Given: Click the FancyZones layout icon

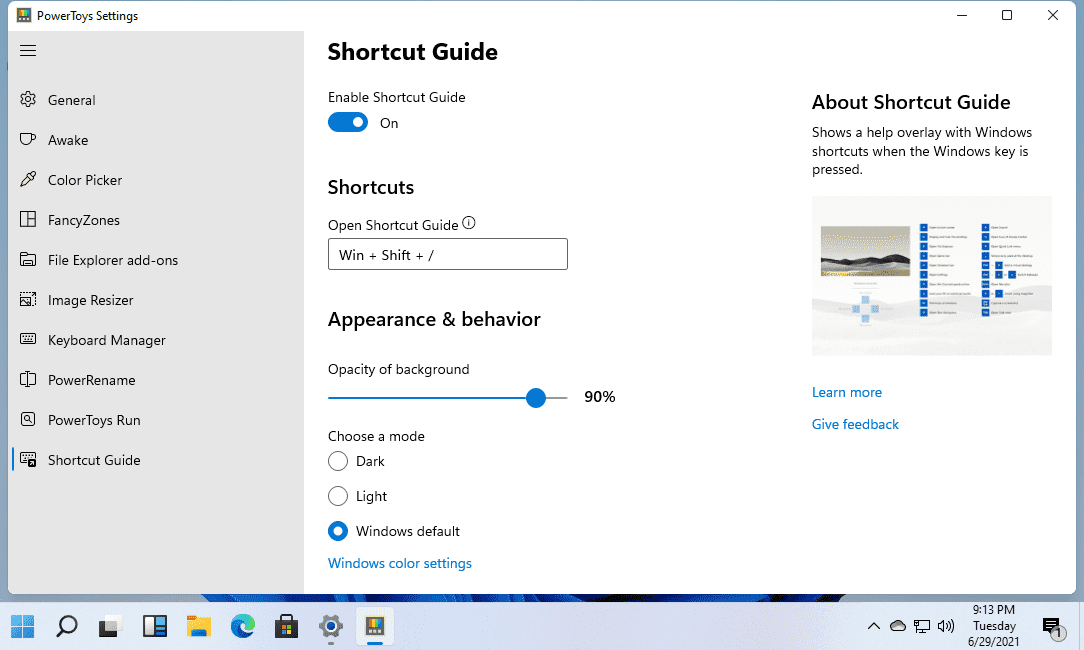Looking at the screenshot, I should pos(28,220).
